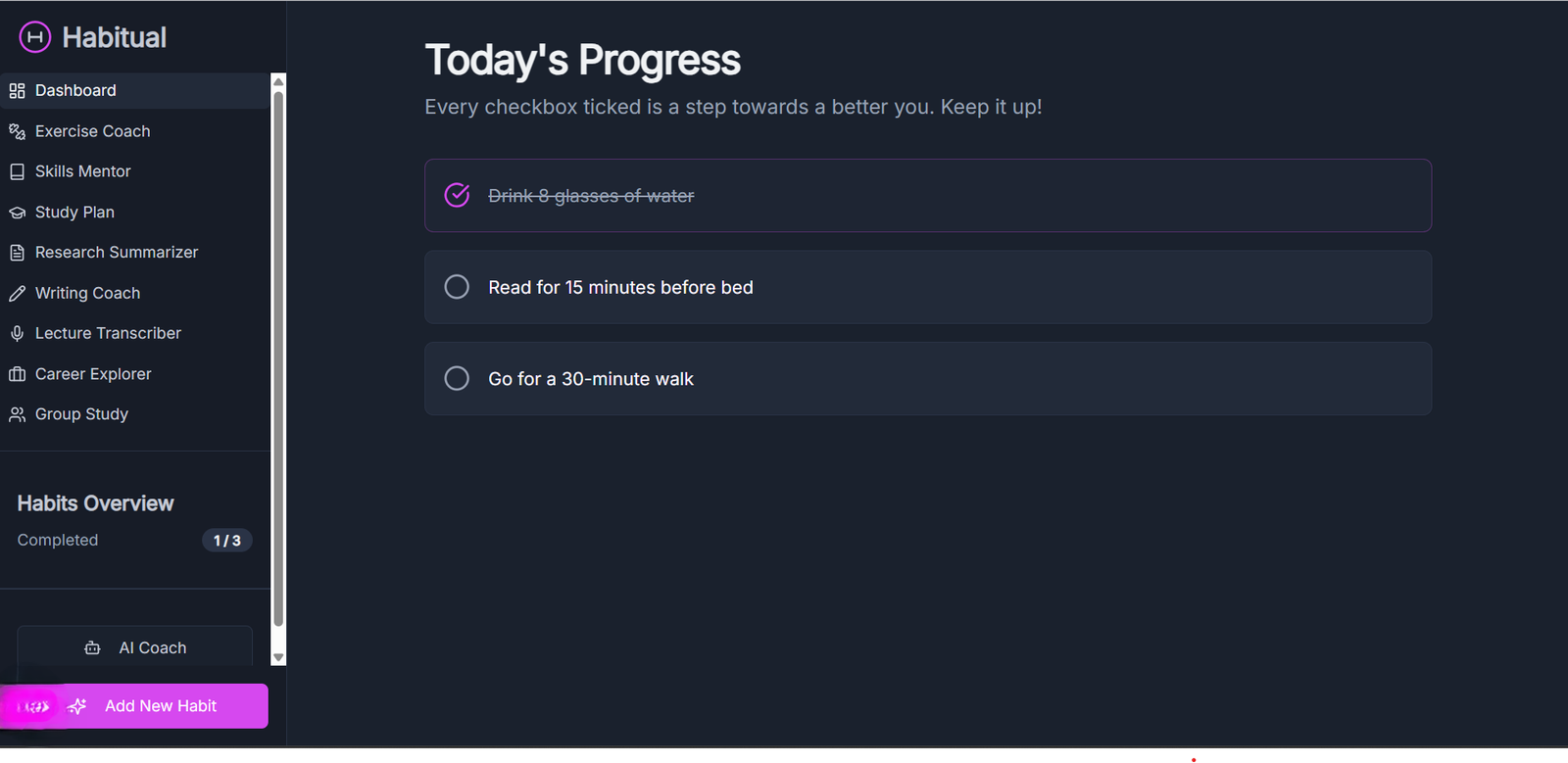Click the Study Plan graduation cap icon

[x=17, y=213]
